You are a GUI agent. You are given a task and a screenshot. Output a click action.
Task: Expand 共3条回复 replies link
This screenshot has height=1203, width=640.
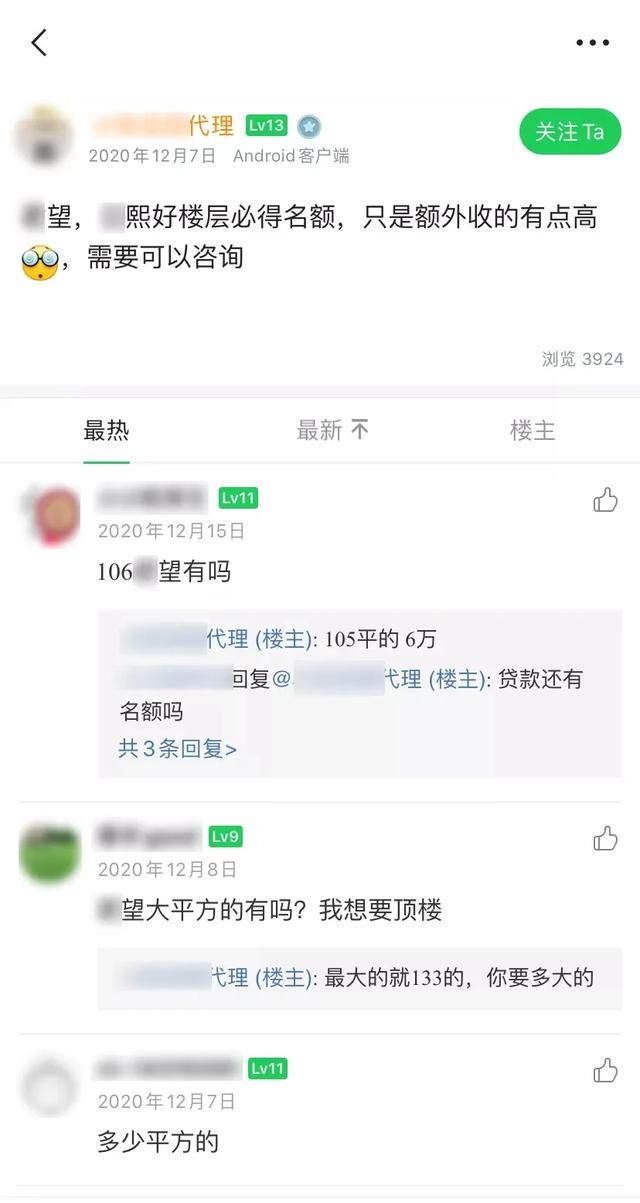pos(177,748)
